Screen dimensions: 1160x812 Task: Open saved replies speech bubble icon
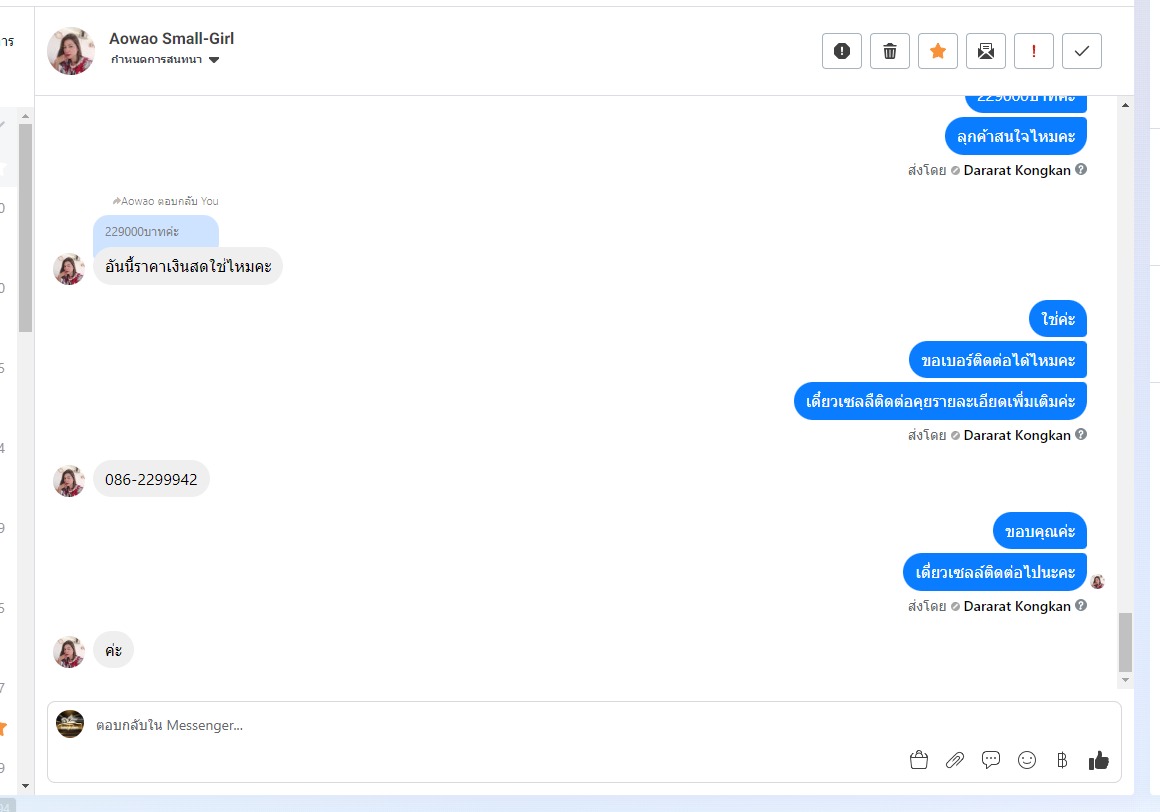coord(991,760)
